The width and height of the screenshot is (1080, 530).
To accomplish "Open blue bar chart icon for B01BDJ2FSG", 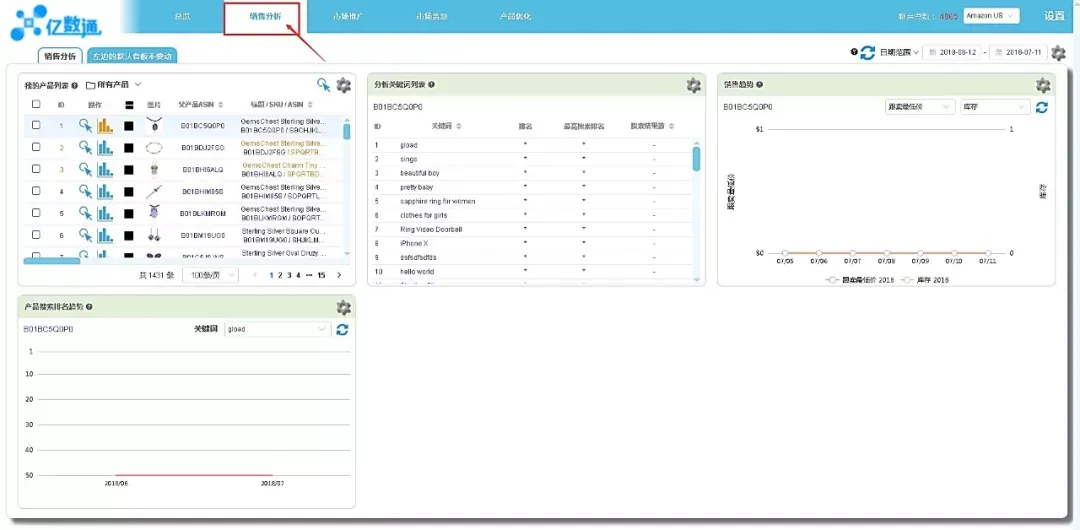I will click(105, 147).
